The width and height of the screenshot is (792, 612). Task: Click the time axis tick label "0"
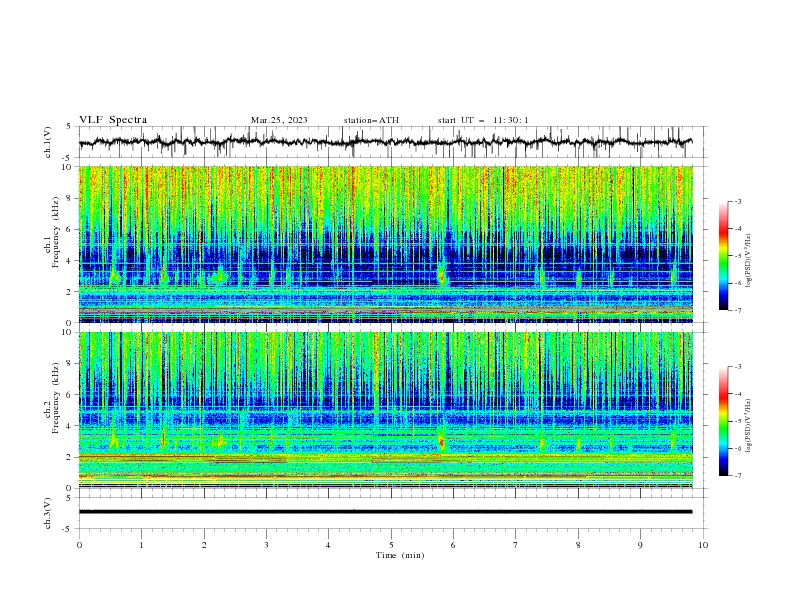point(79,545)
